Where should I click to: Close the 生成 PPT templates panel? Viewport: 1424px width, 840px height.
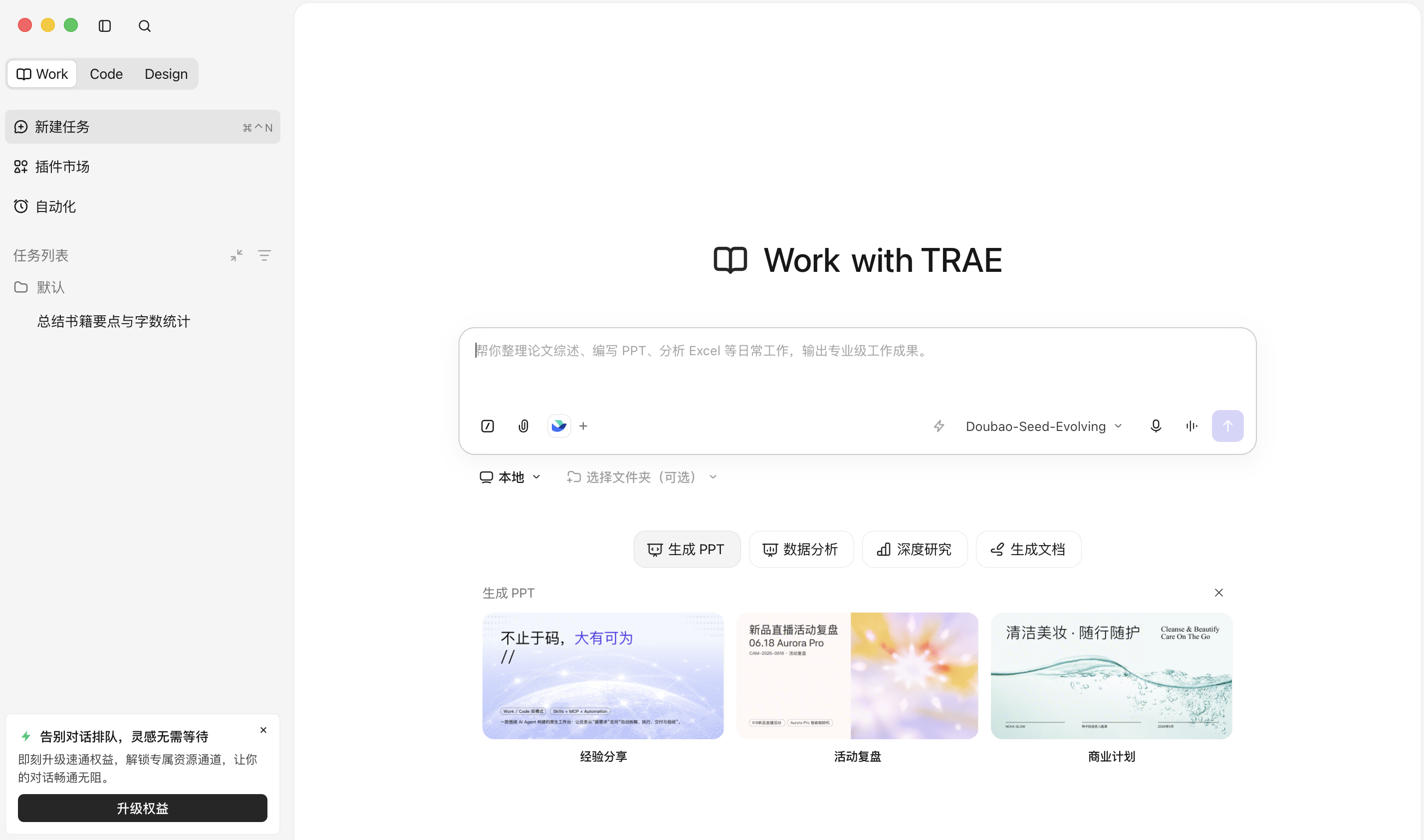[1218, 593]
